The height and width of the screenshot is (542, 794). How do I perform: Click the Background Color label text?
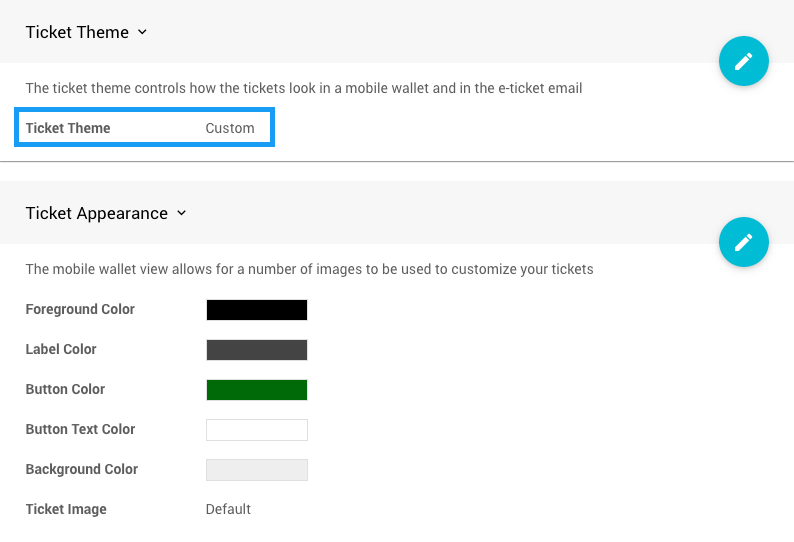[82, 469]
